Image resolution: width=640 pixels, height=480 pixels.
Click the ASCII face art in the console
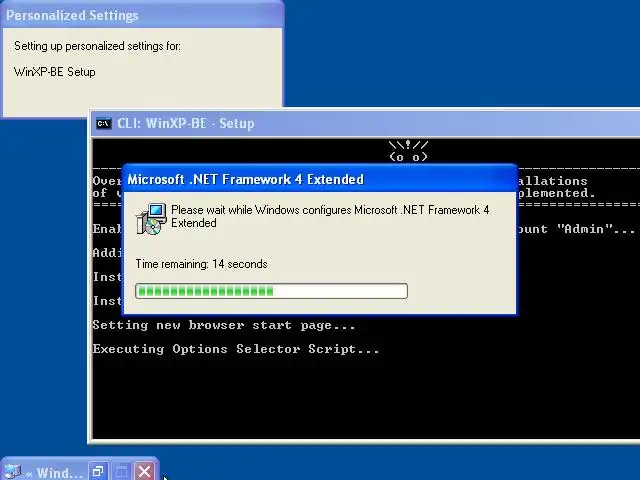point(408,151)
